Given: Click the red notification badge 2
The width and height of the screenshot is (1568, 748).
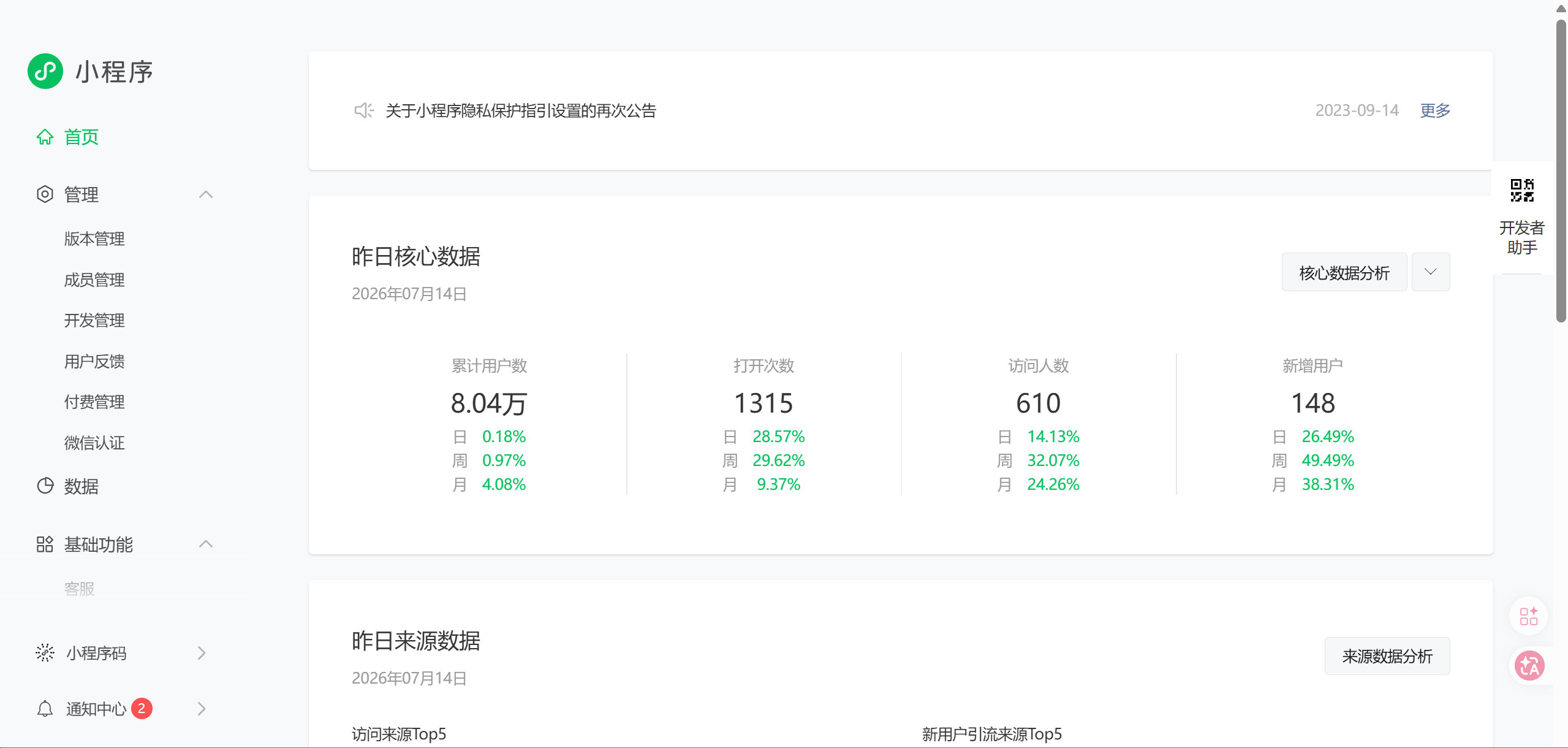Looking at the screenshot, I should [x=142, y=709].
